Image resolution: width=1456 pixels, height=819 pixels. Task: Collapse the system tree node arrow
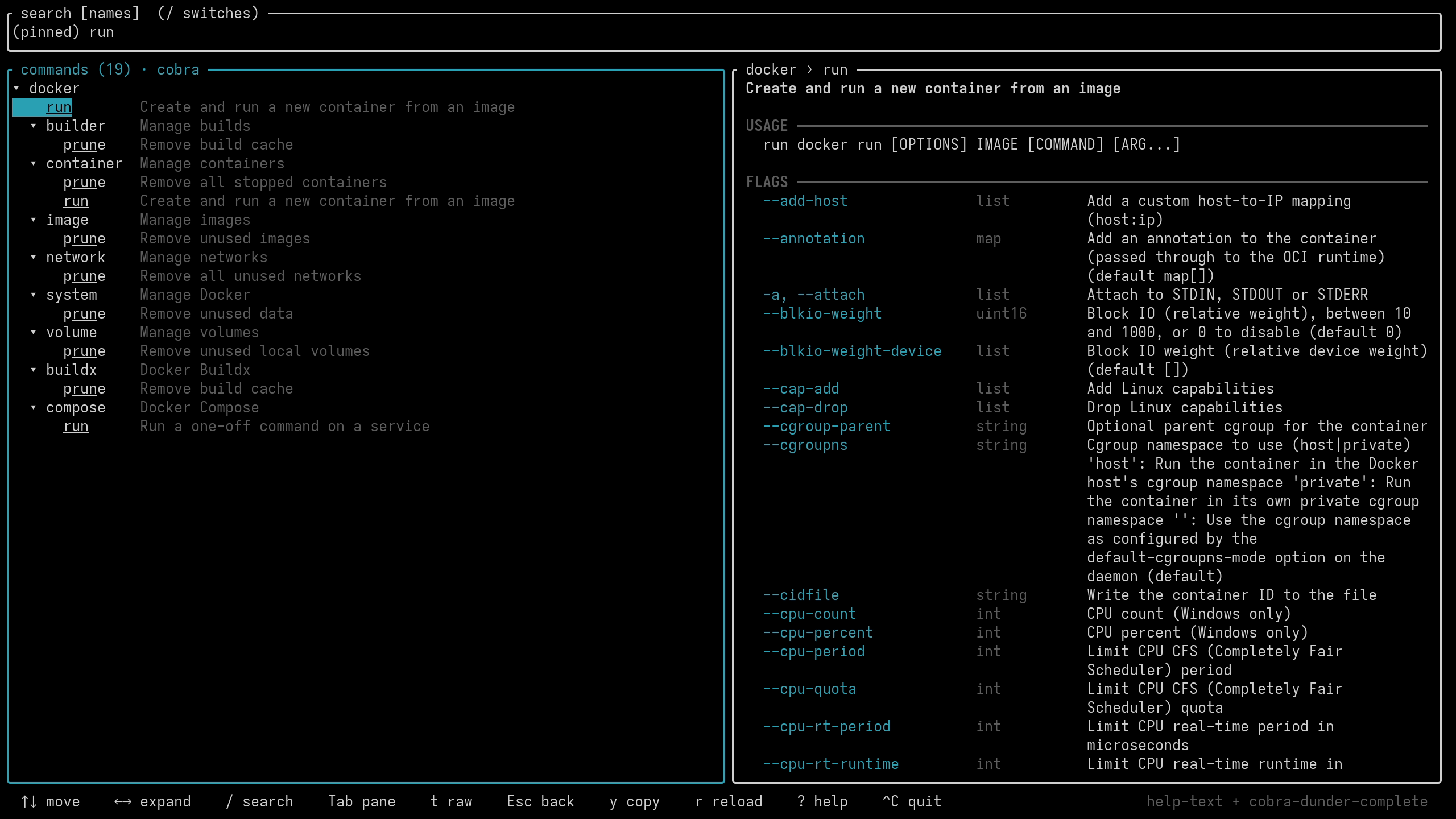(x=34, y=295)
